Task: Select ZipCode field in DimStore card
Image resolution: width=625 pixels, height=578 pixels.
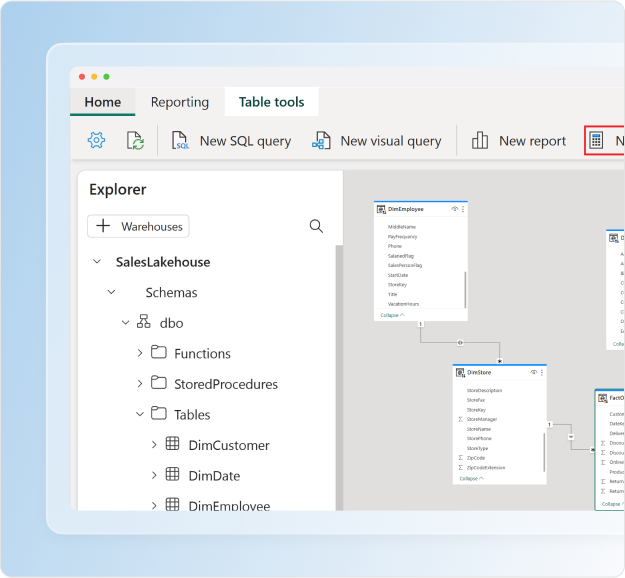Action: (x=476, y=458)
